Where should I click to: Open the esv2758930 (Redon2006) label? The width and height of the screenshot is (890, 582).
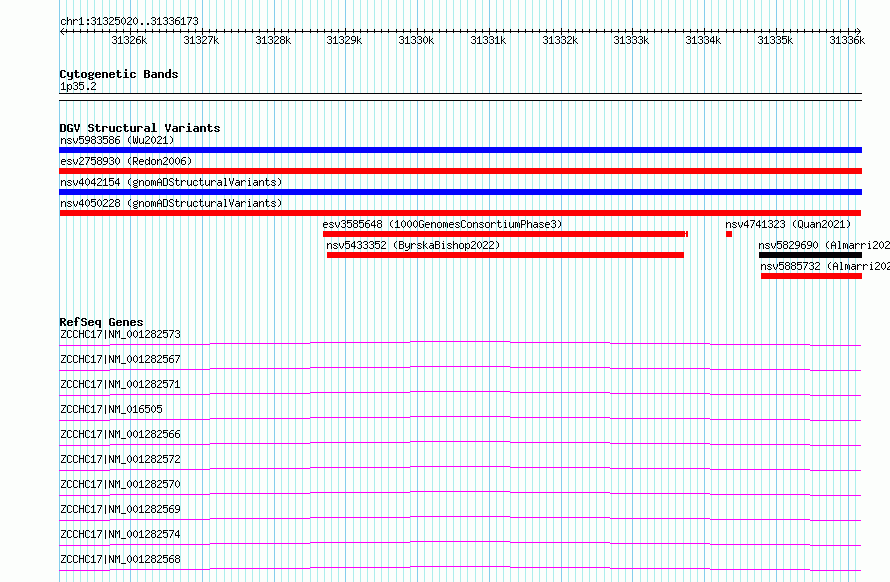click(x=126, y=161)
